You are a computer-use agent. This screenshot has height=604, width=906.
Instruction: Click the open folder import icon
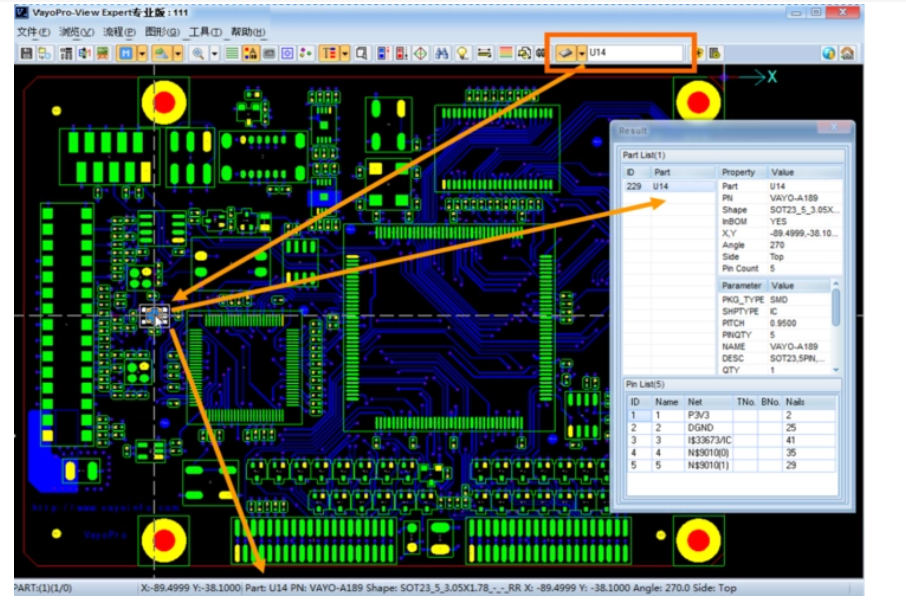click(x=44, y=53)
